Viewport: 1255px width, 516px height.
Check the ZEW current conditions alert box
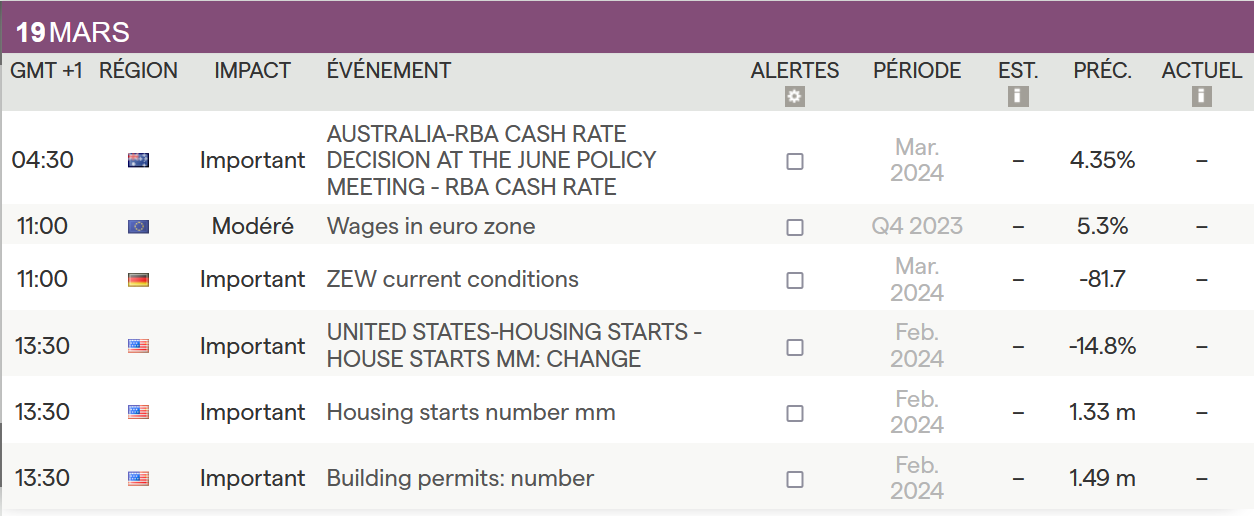pos(795,280)
